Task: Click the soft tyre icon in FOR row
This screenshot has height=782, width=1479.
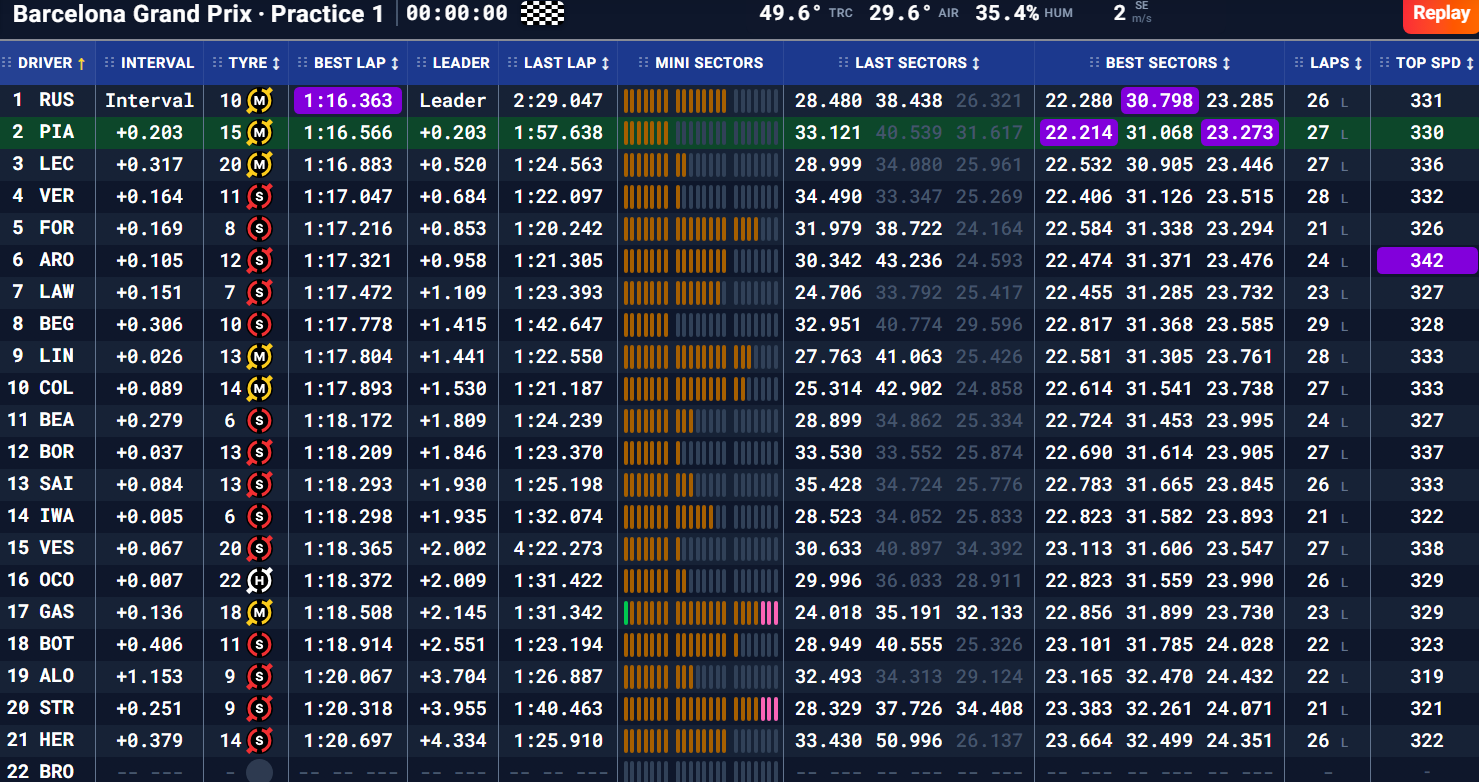Action: (x=260, y=228)
